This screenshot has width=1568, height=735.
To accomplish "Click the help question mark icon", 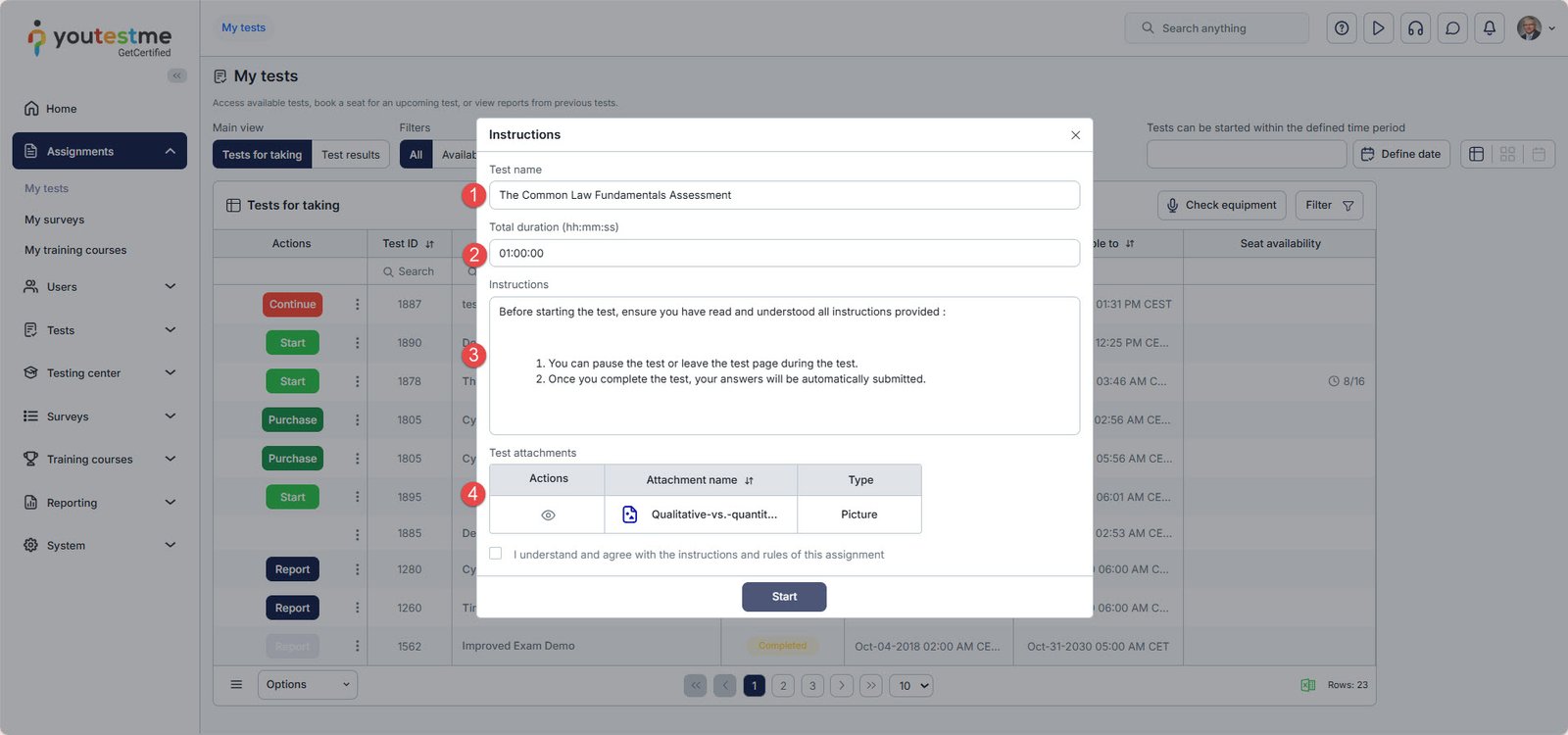I will (1342, 28).
